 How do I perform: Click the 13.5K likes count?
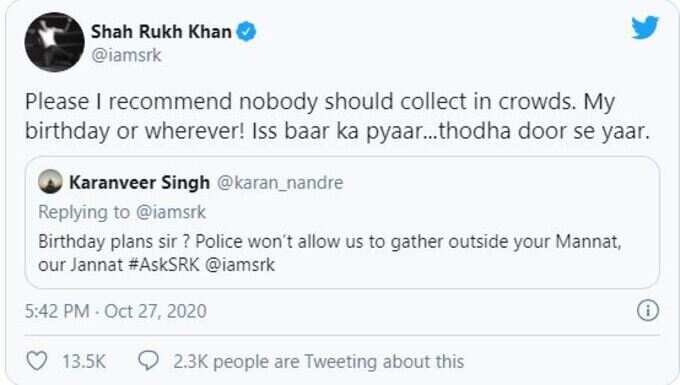84,361
